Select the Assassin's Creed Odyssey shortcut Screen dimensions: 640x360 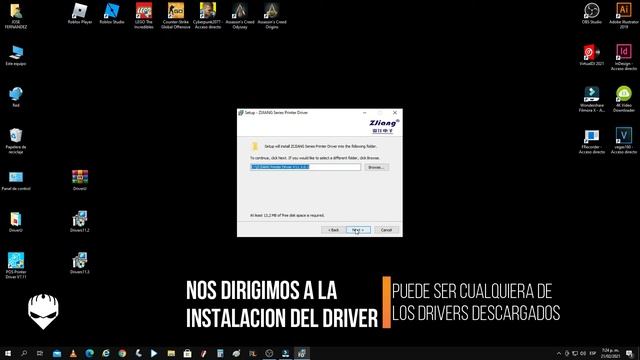[240, 16]
